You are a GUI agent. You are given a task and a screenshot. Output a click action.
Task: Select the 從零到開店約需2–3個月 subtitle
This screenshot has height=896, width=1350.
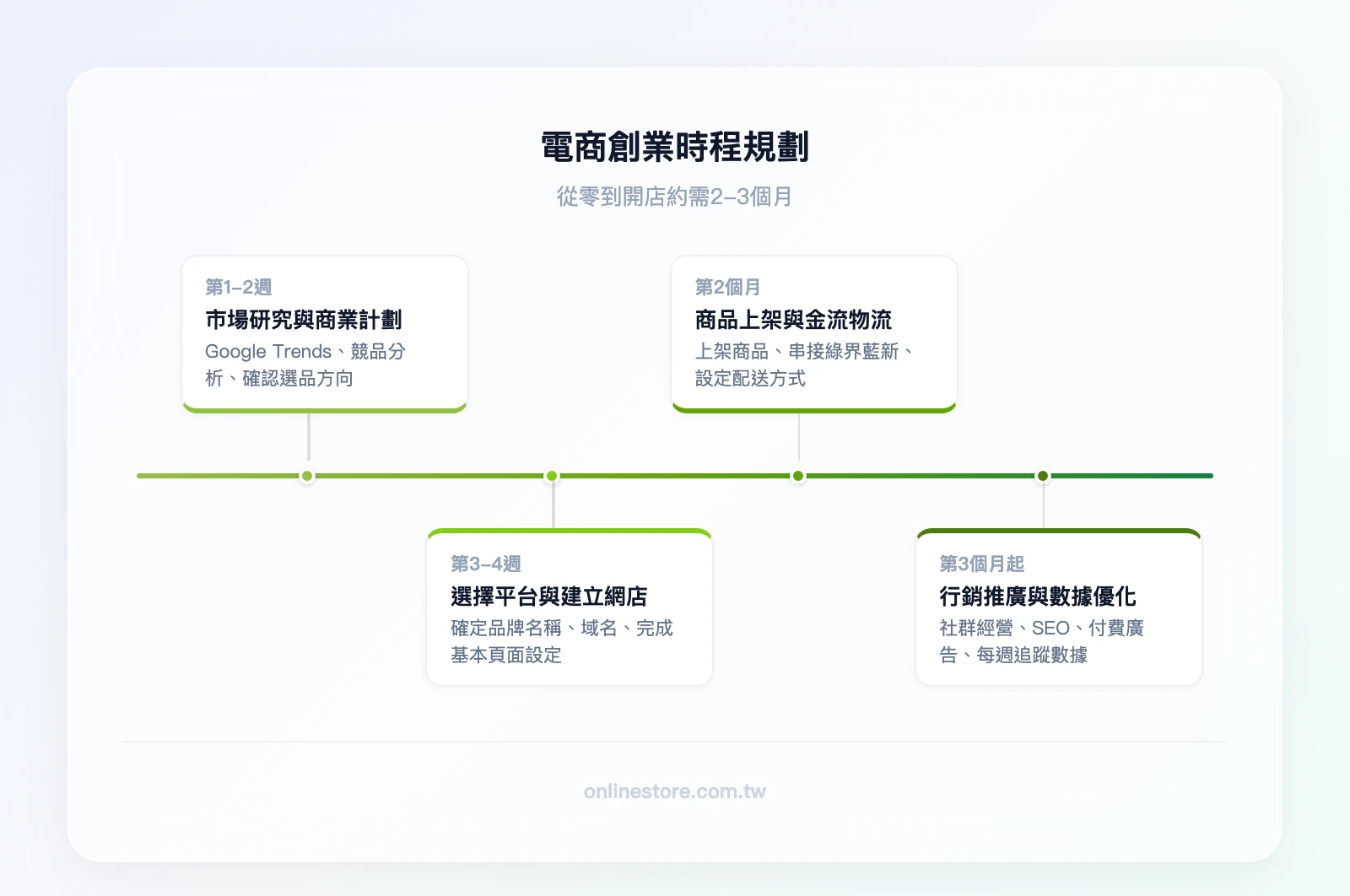tap(675, 196)
